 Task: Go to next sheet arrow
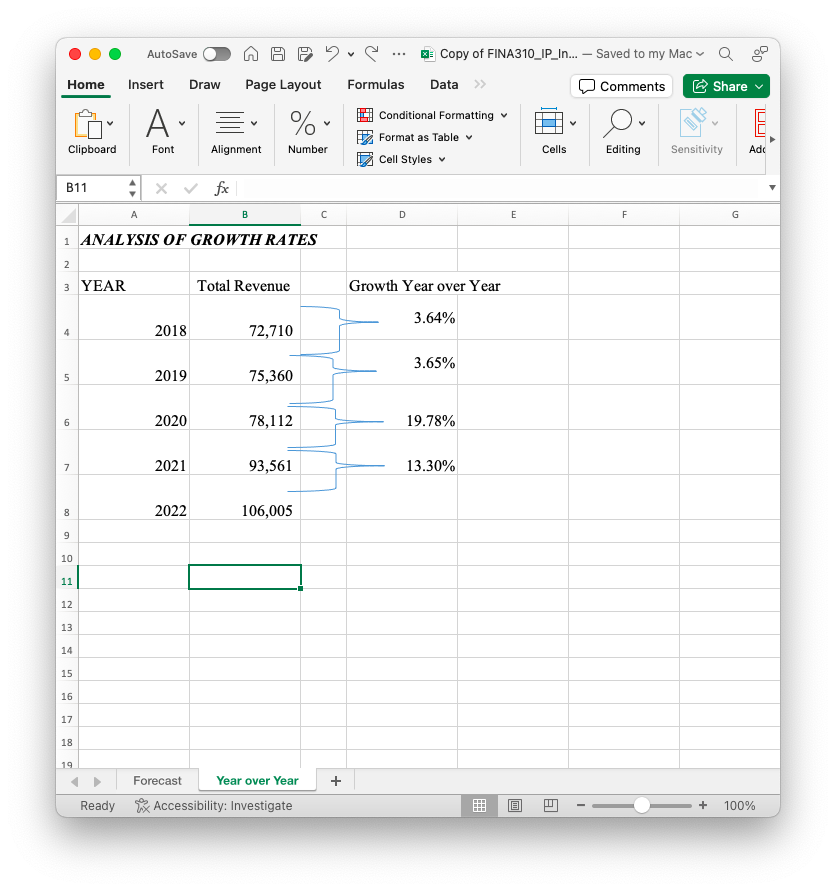coord(97,781)
